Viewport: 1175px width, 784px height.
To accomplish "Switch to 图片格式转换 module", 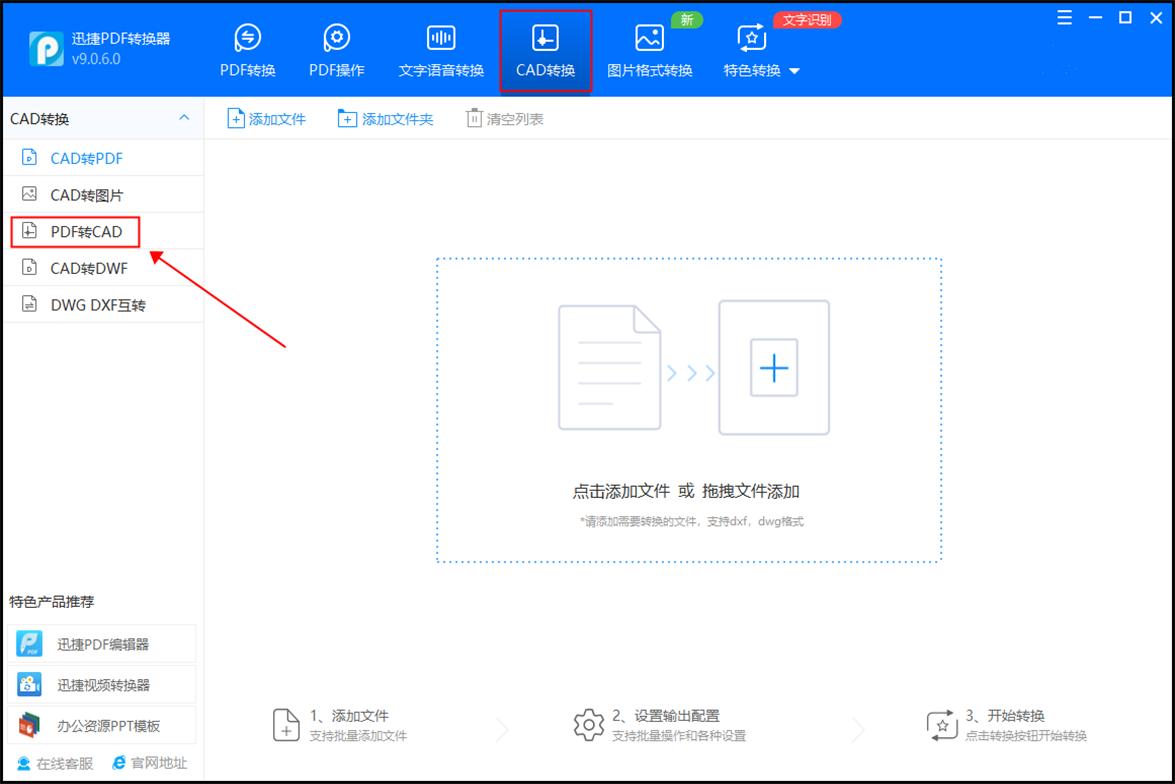I will tap(650, 50).
